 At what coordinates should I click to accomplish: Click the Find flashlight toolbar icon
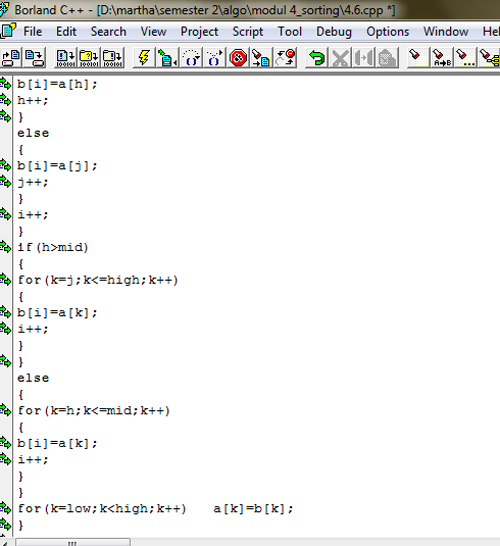click(x=418, y=57)
